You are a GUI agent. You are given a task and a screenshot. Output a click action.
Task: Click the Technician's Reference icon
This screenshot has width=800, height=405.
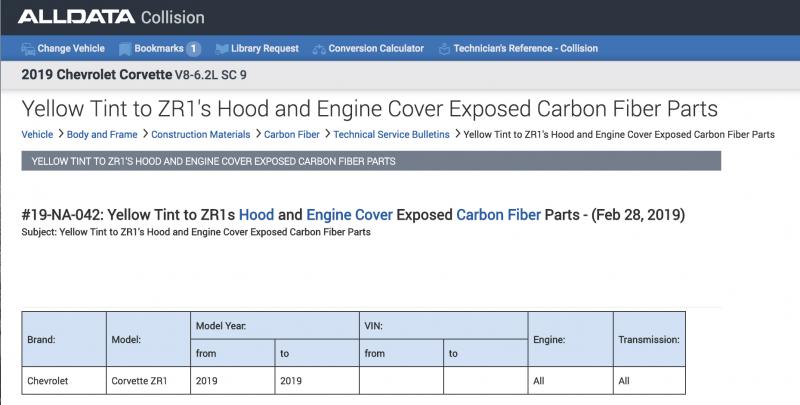pyautogui.click(x=444, y=49)
